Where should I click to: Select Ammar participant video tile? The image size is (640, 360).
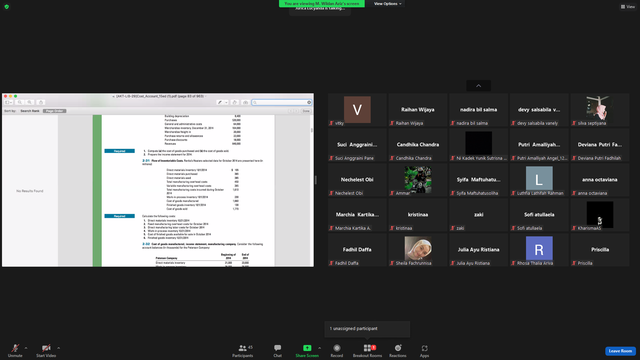click(418, 180)
